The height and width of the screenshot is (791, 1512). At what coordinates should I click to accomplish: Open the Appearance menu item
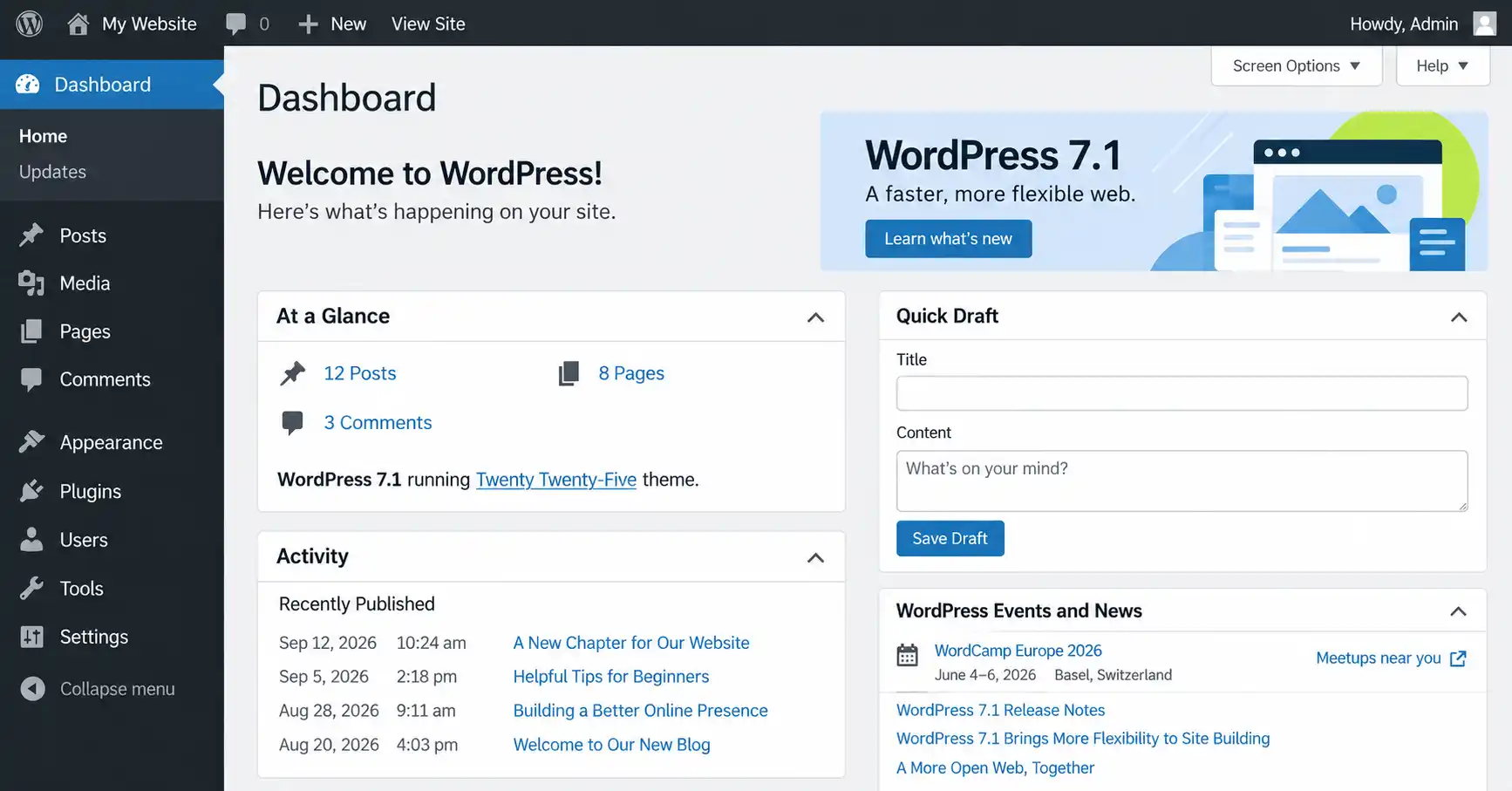[x=112, y=442]
